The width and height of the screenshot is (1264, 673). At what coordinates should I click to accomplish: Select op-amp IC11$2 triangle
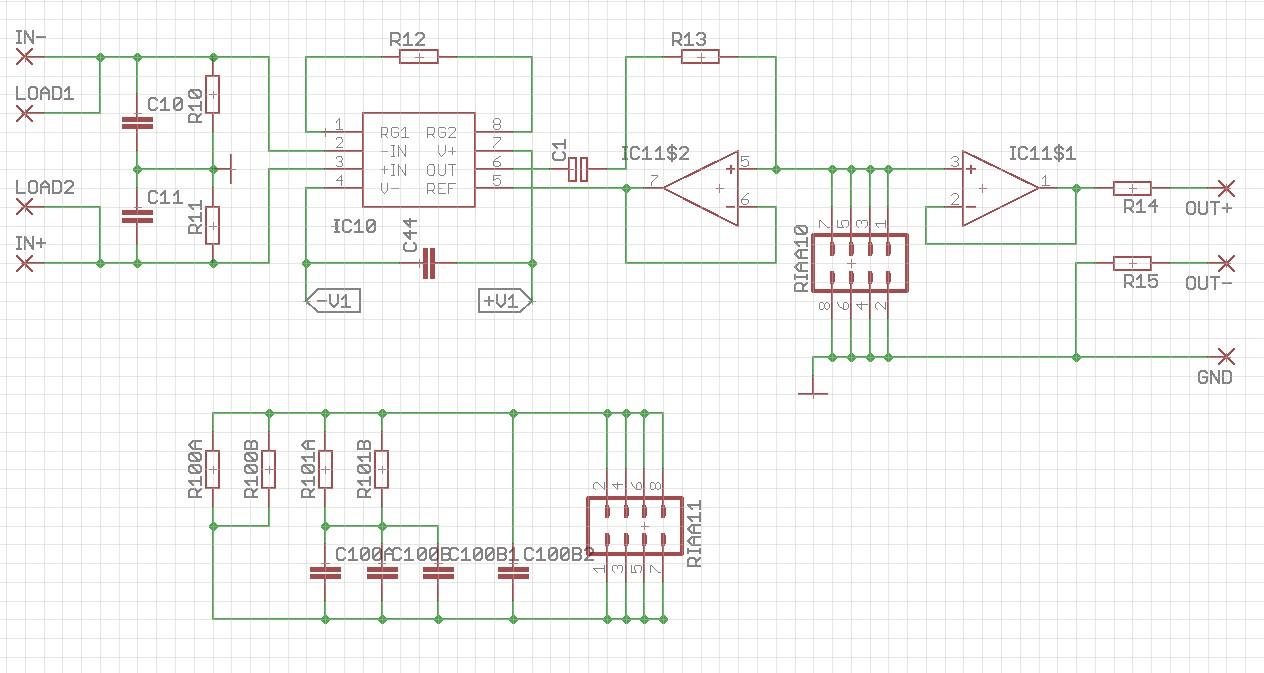tap(700, 188)
